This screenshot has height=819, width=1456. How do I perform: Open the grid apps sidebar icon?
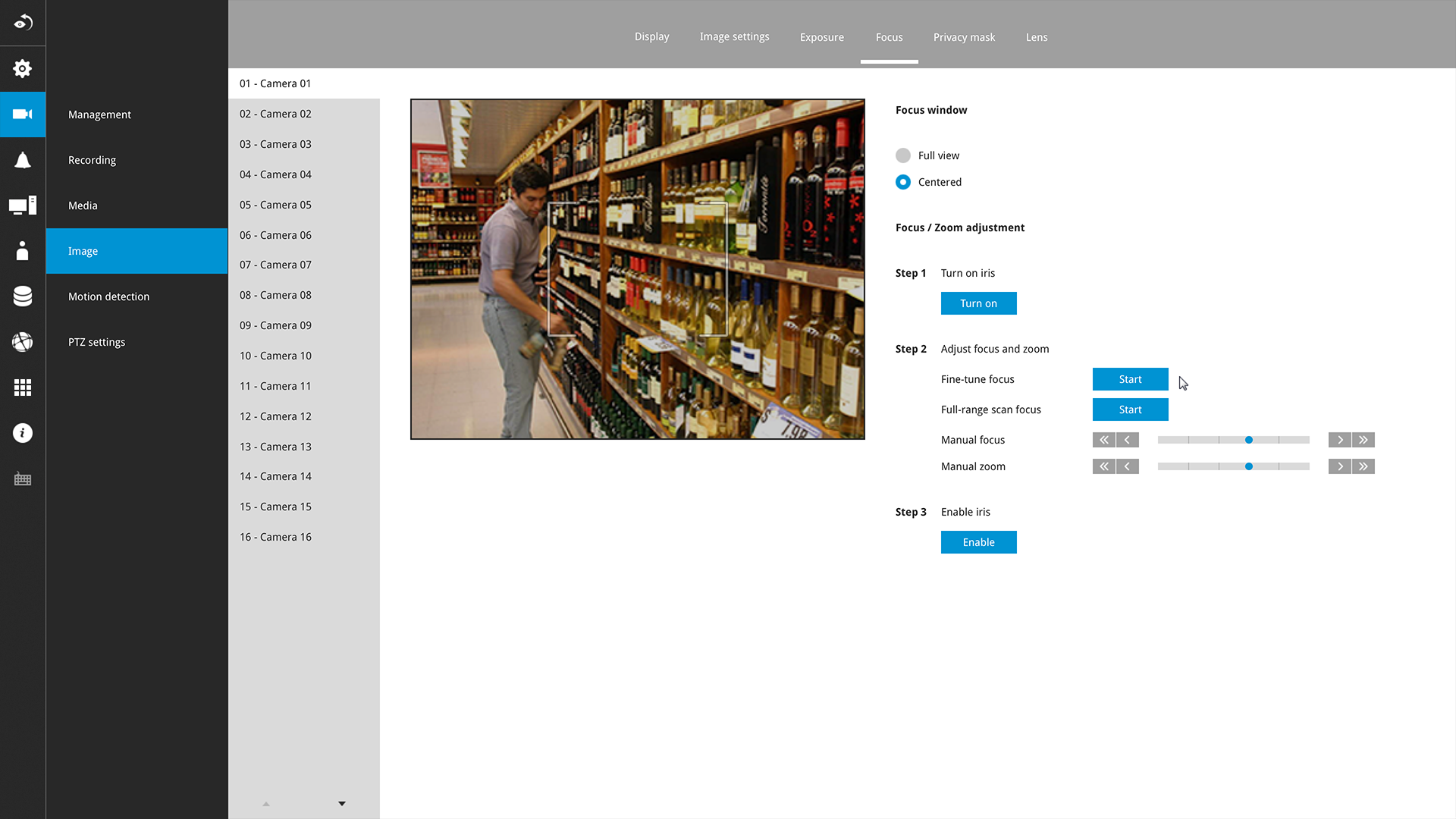pos(23,388)
